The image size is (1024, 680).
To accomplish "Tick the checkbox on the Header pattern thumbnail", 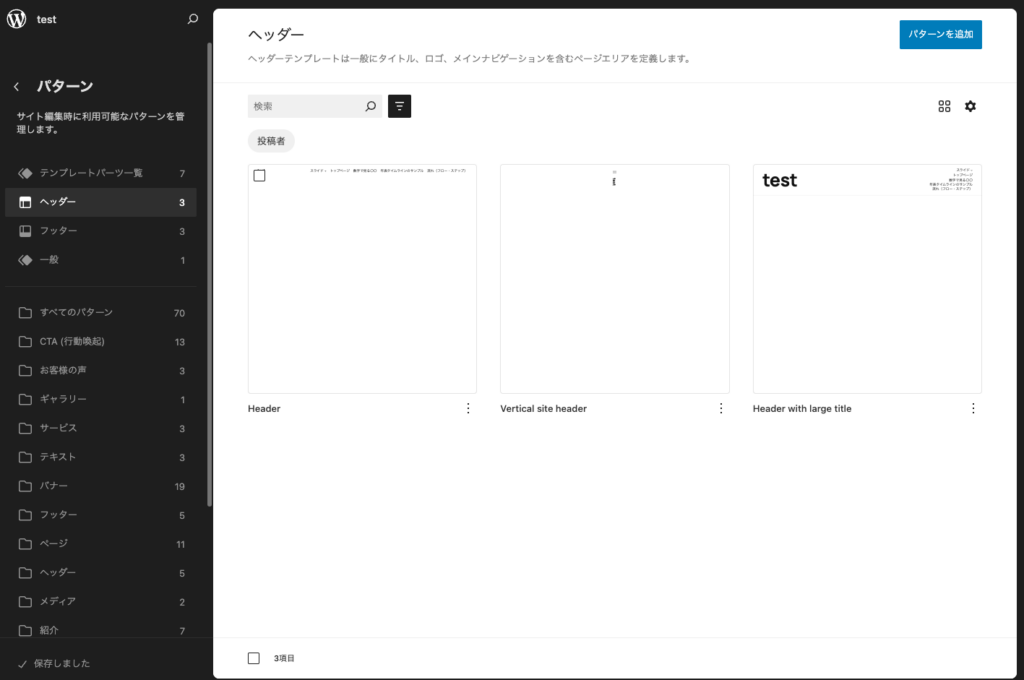I will pyautogui.click(x=260, y=176).
